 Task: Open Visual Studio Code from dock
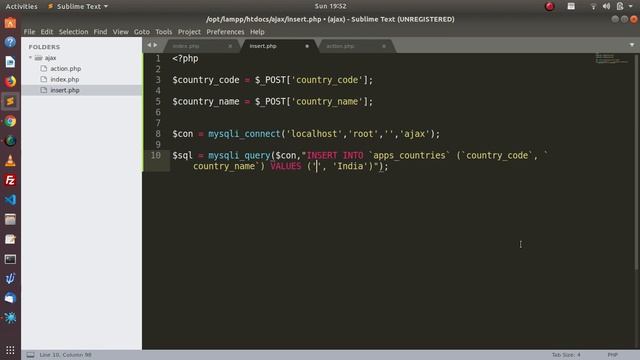click(10, 200)
